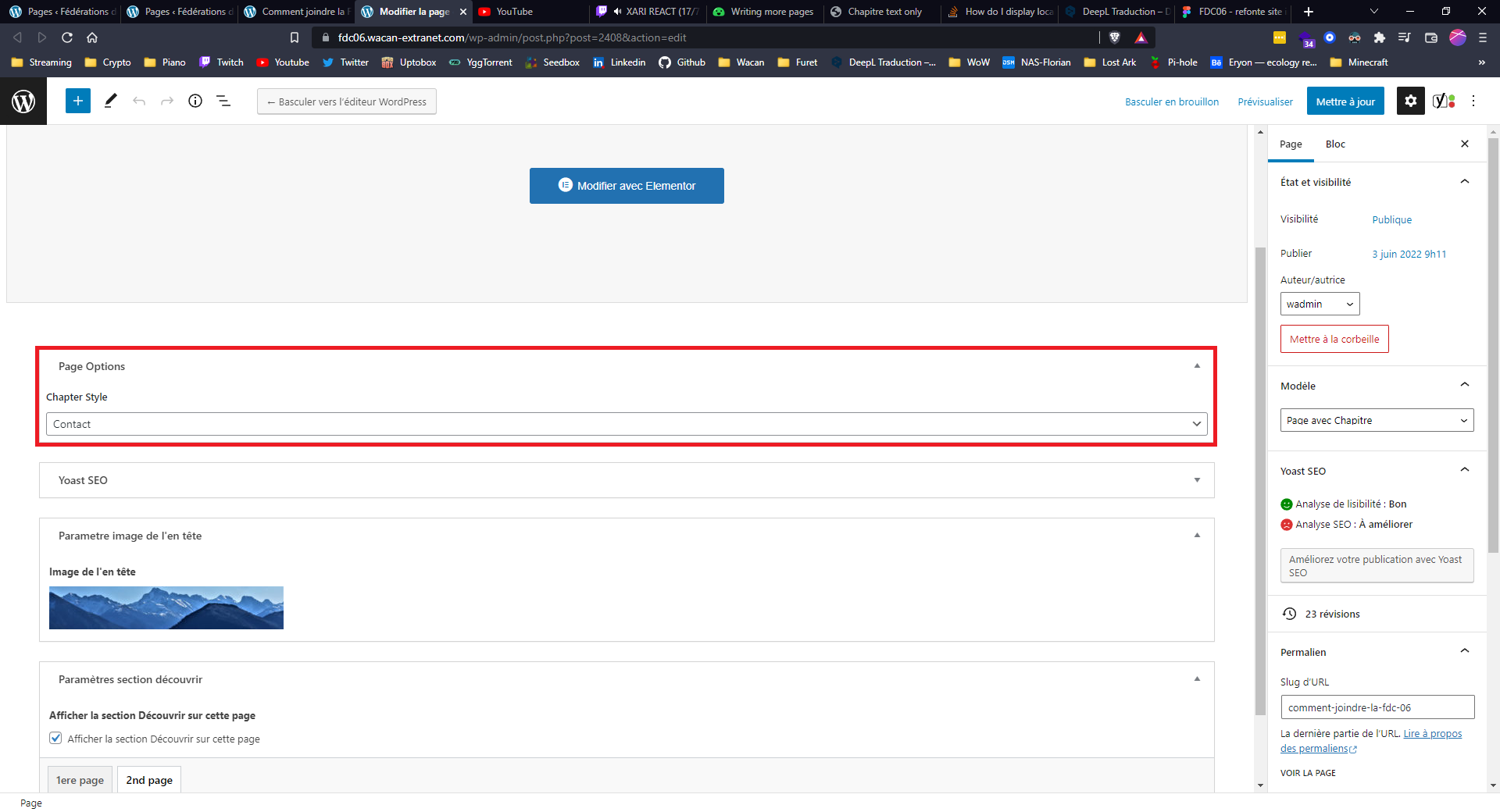This screenshot has width=1500, height=812.
Task: Open the Yoast SEO toolbar icon
Action: pyautogui.click(x=1443, y=101)
